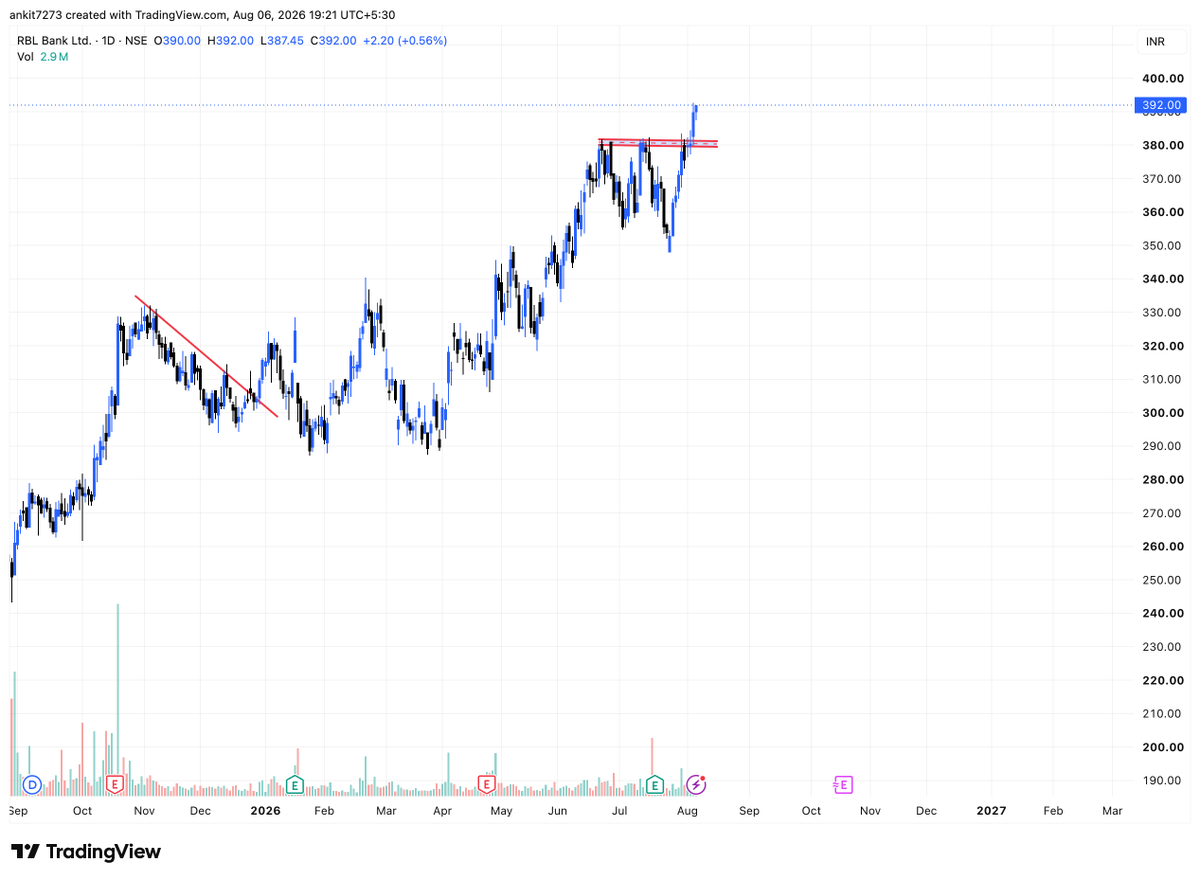Click the 310.00 price axis label

(1163, 379)
